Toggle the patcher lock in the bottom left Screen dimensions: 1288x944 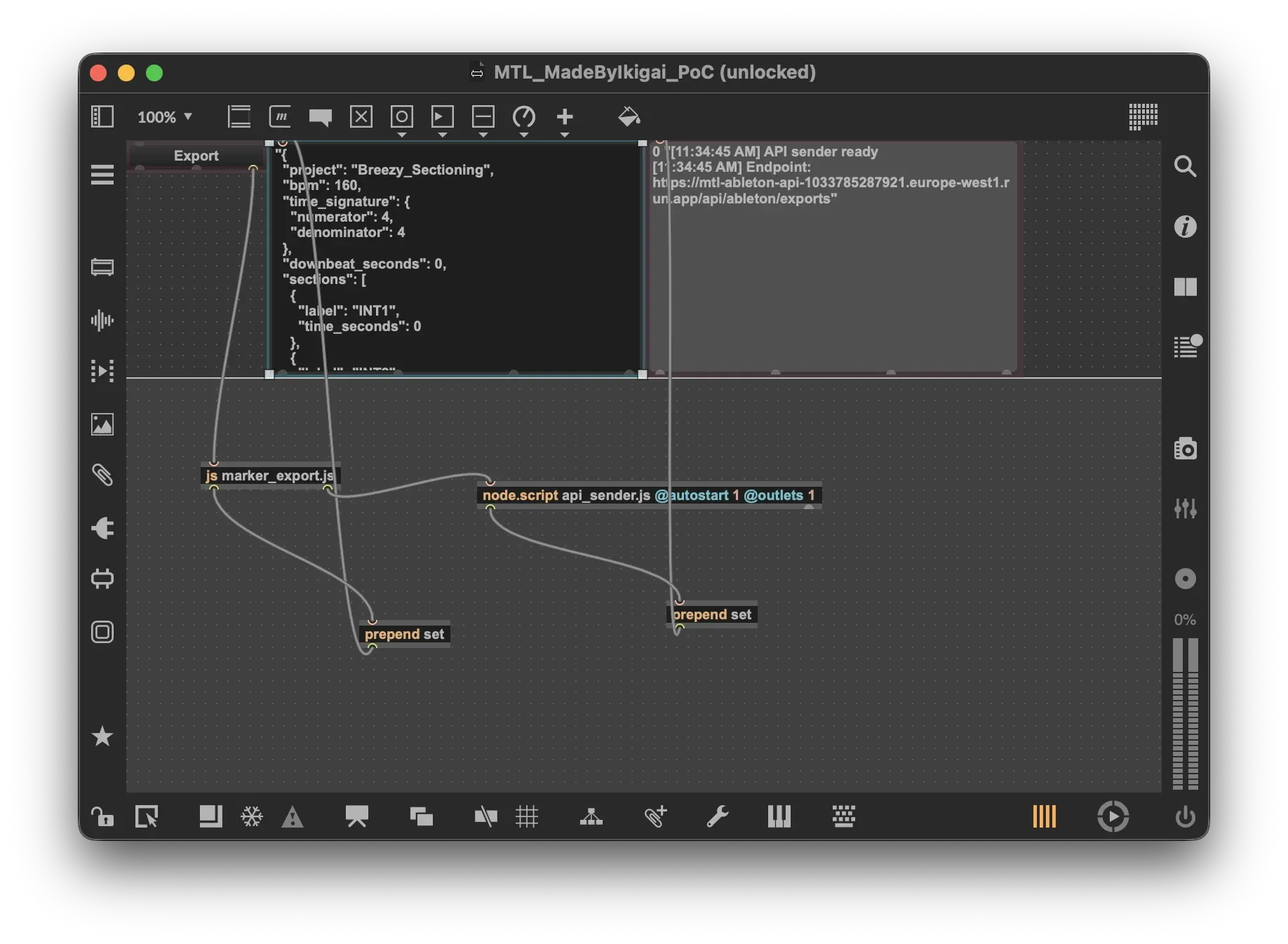(103, 817)
